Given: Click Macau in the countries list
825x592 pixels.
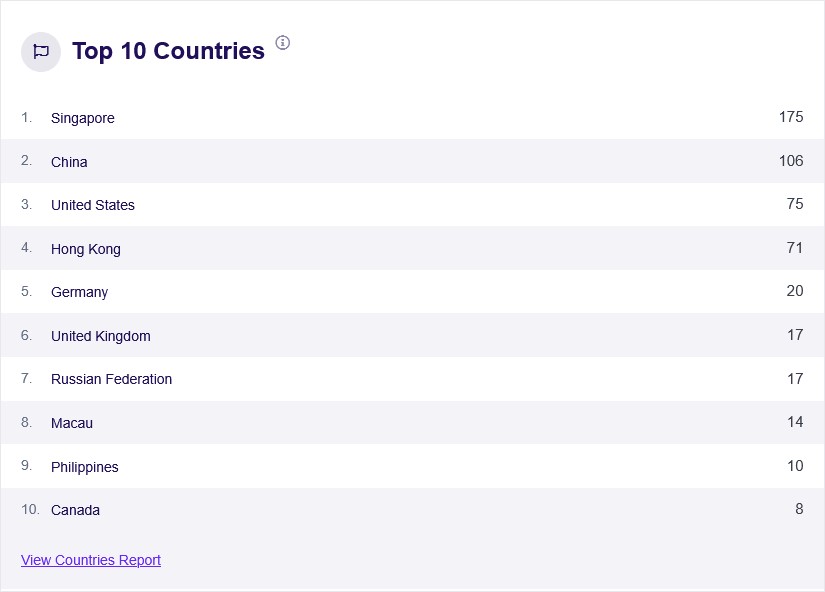Looking at the screenshot, I should [x=72, y=423].
